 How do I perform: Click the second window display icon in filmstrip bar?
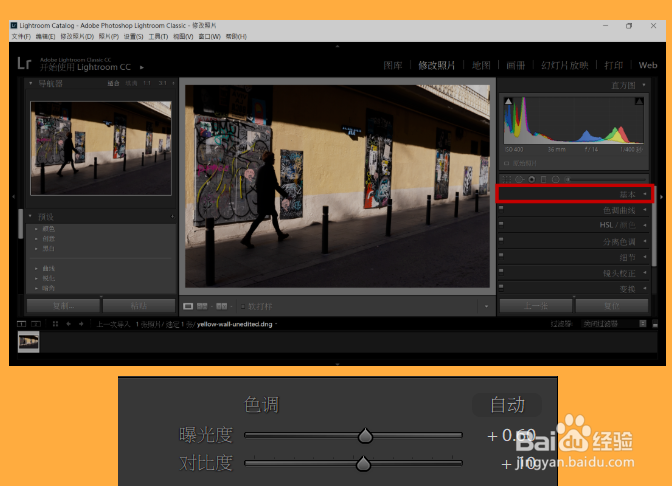click(36, 324)
